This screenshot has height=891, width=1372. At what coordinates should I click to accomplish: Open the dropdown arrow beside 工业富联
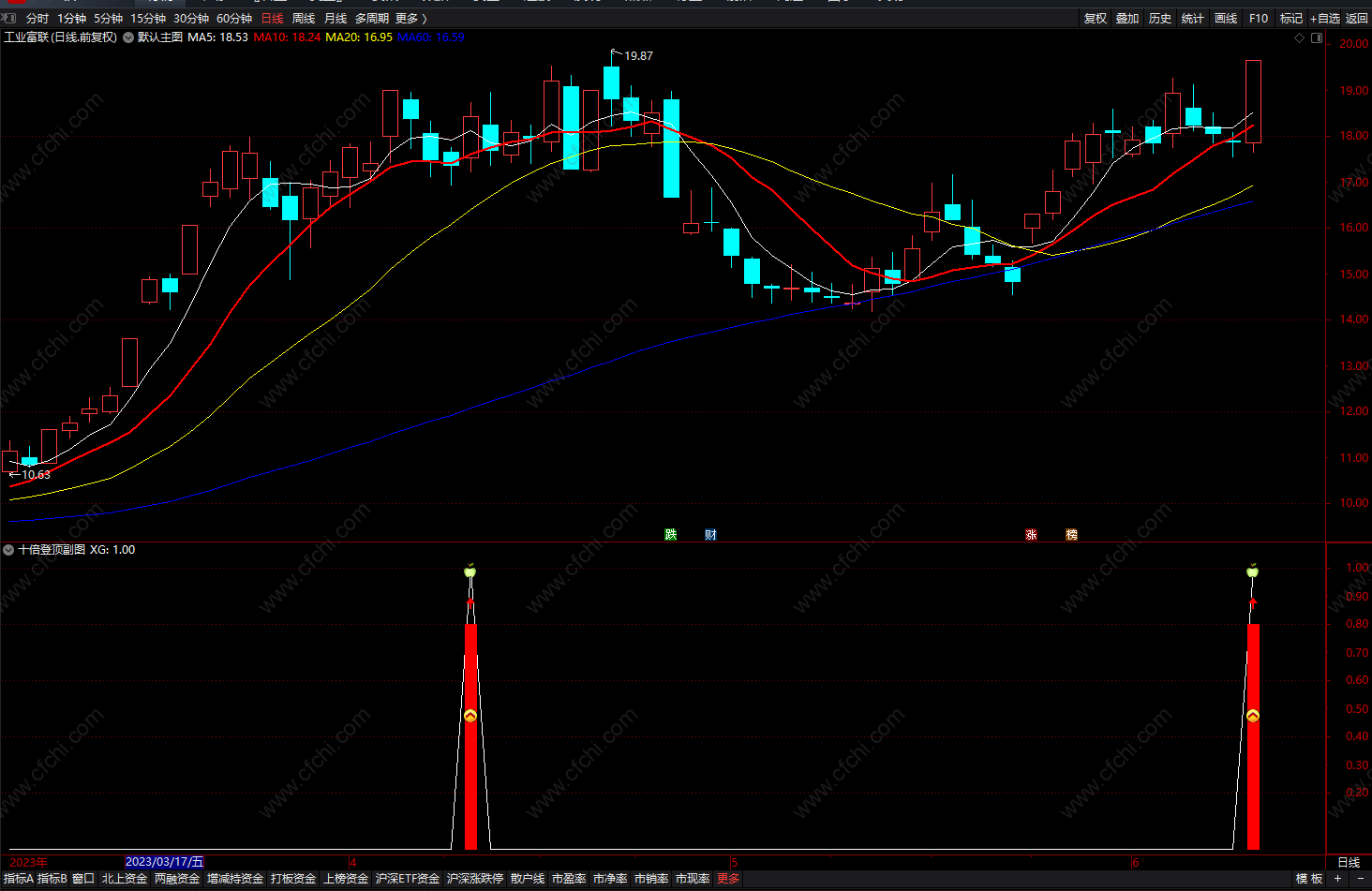pyautogui.click(x=127, y=37)
